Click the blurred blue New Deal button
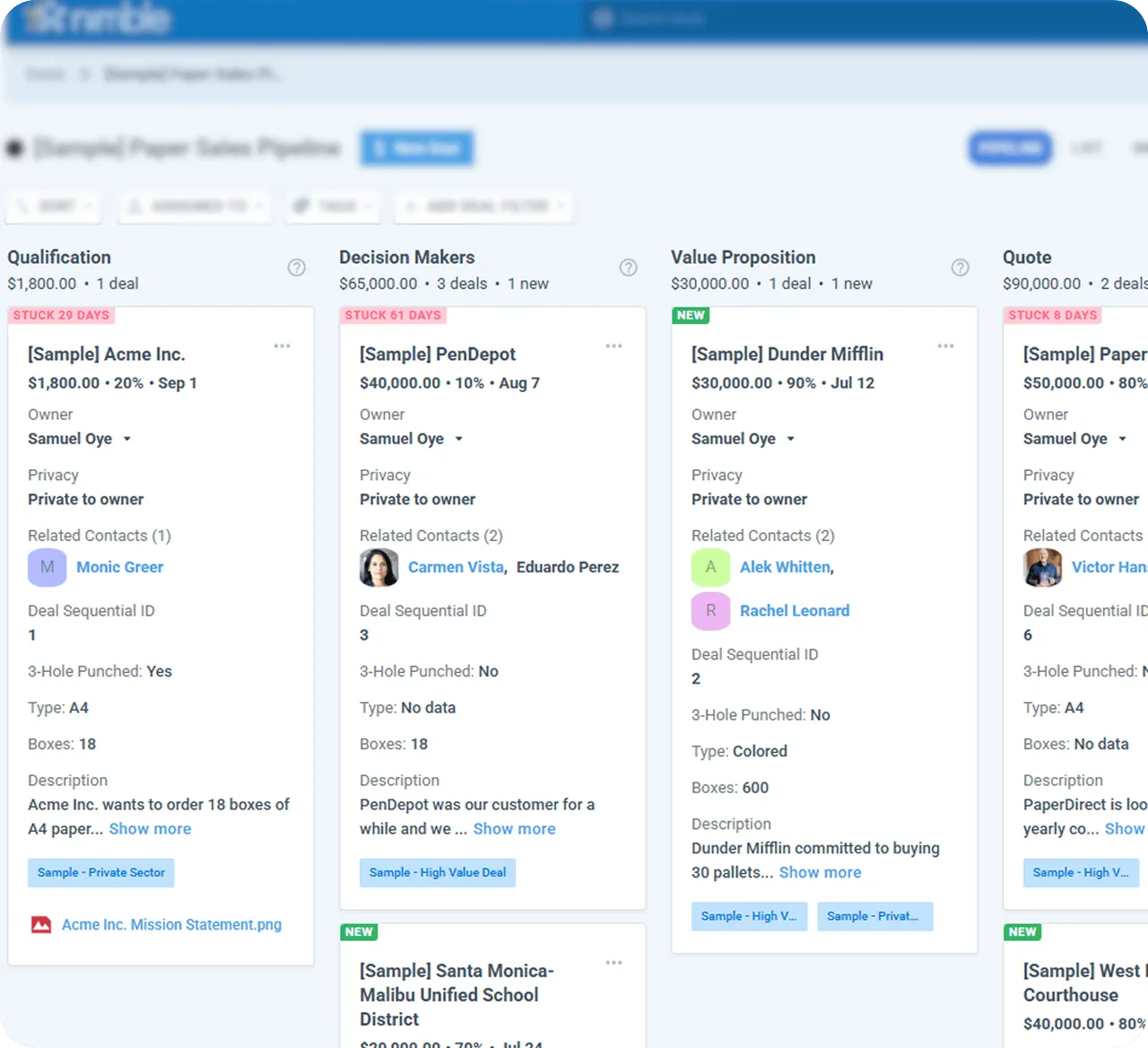1148x1048 pixels. pyautogui.click(x=417, y=148)
